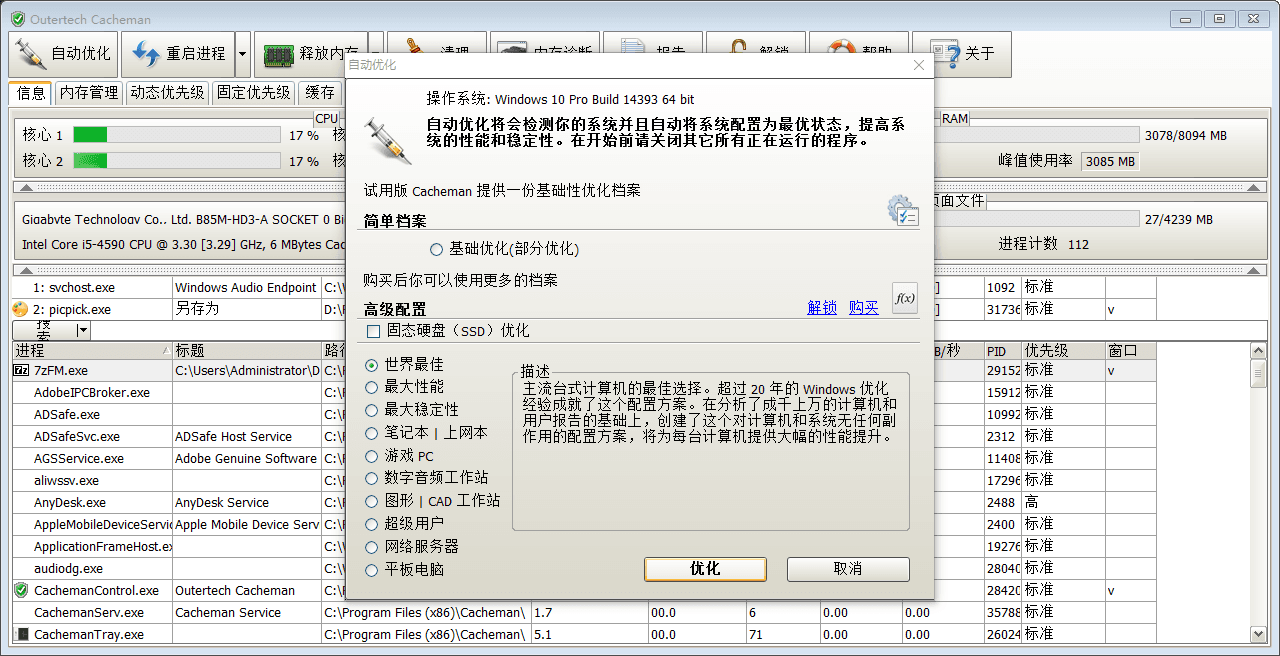Click the gear checklist icon in dialog
This screenshot has width=1280, height=656.
coord(902,210)
